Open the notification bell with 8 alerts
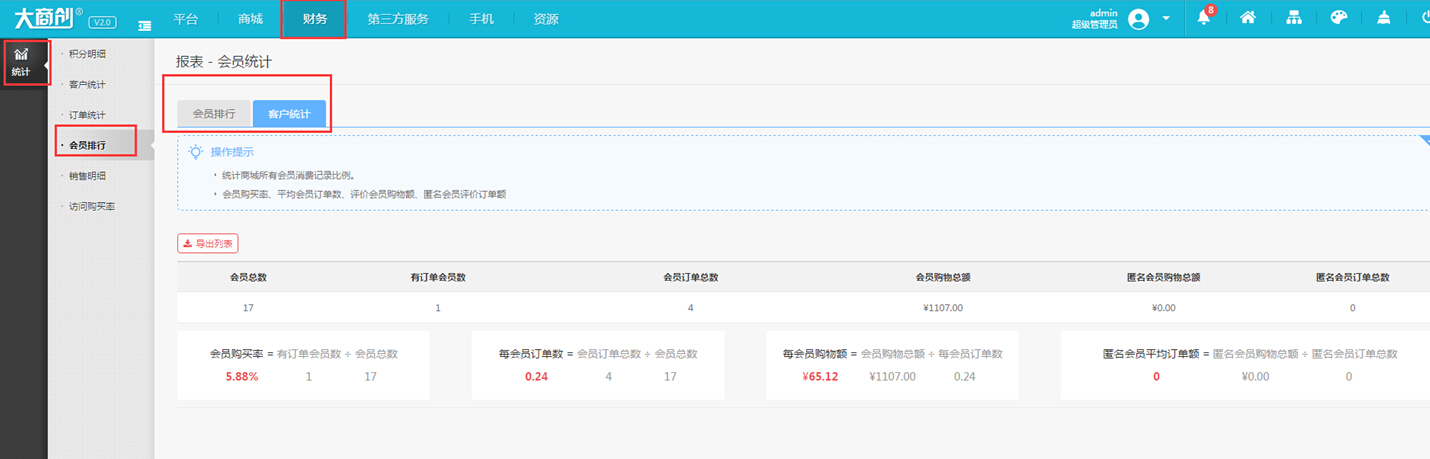Viewport: 1430px width, 459px height. [x=1204, y=18]
